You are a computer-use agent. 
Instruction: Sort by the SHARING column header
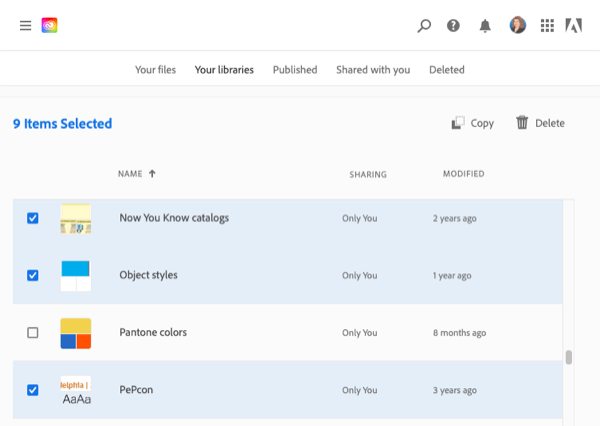pos(368,175)
